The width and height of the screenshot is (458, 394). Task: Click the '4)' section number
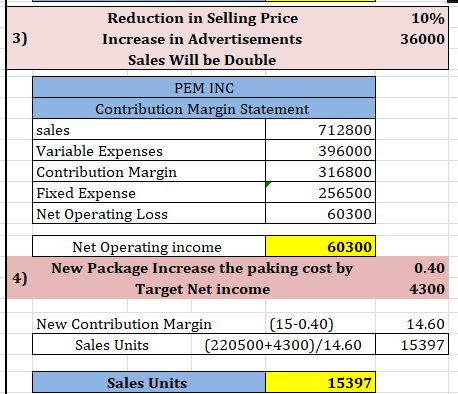coord(20,277)
